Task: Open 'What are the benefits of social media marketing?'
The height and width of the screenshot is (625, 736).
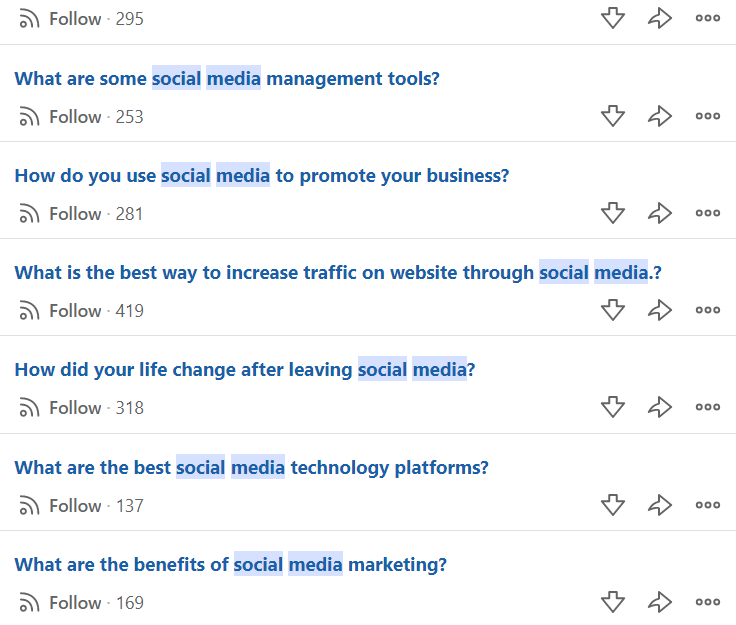Action: (x=230, y=564)
